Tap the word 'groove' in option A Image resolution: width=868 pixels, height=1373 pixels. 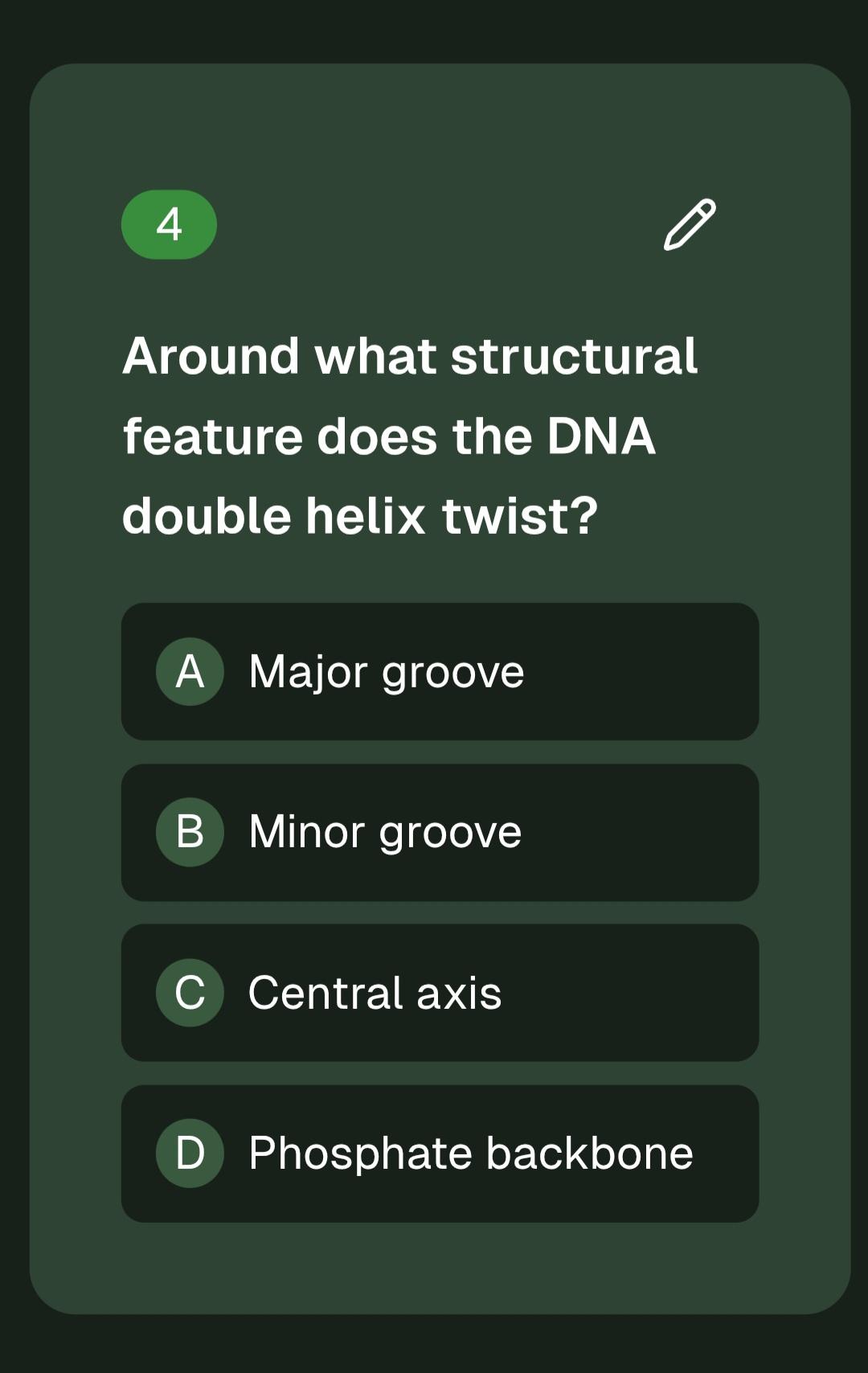coord(452,673)
